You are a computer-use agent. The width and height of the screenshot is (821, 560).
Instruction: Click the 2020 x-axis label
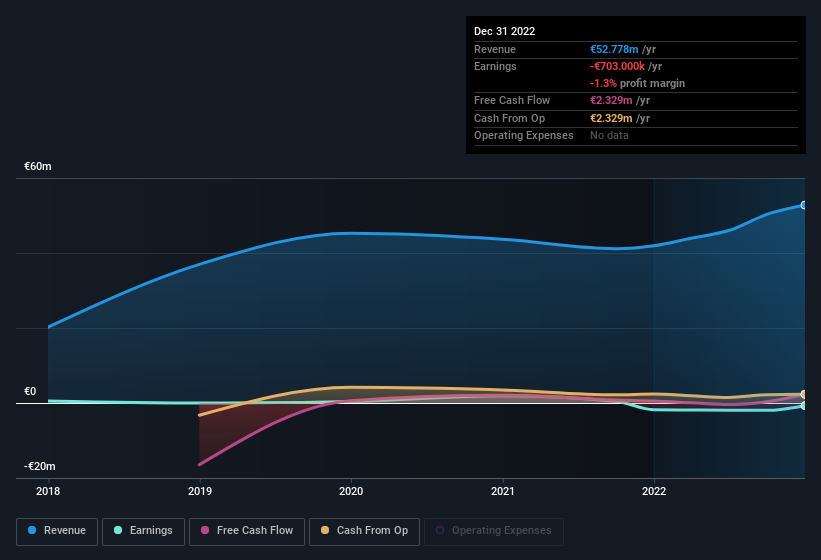click(351, 491)
